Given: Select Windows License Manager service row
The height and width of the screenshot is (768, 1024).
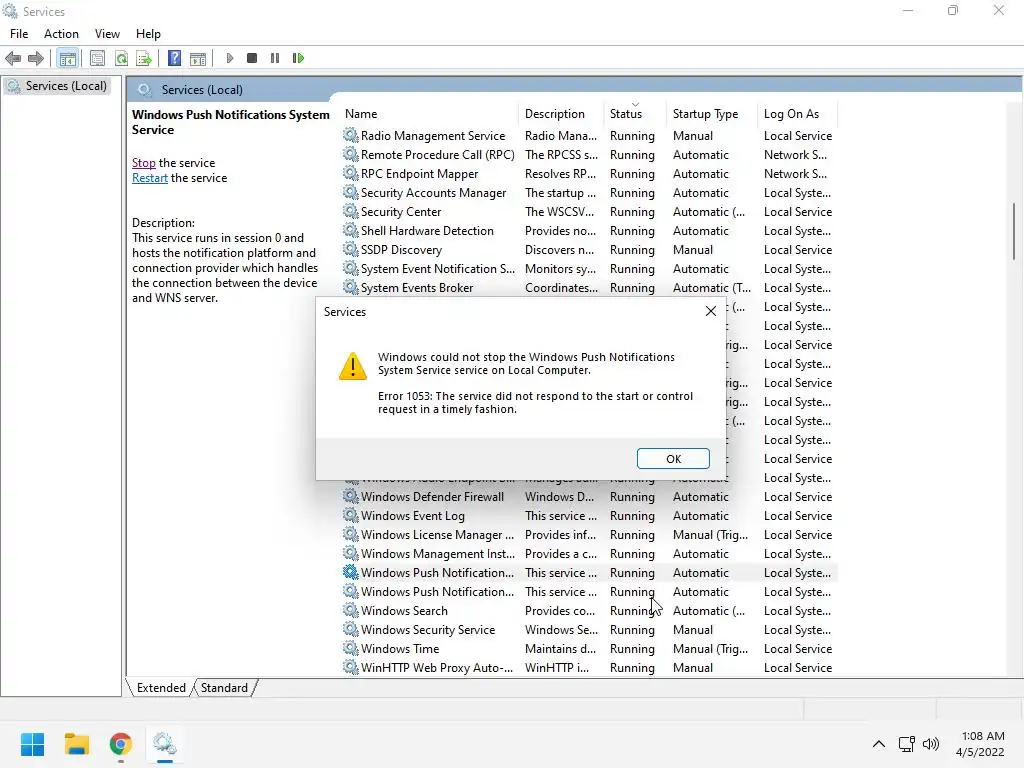Looking at the screenshot, I should click(x=588, y=534).
